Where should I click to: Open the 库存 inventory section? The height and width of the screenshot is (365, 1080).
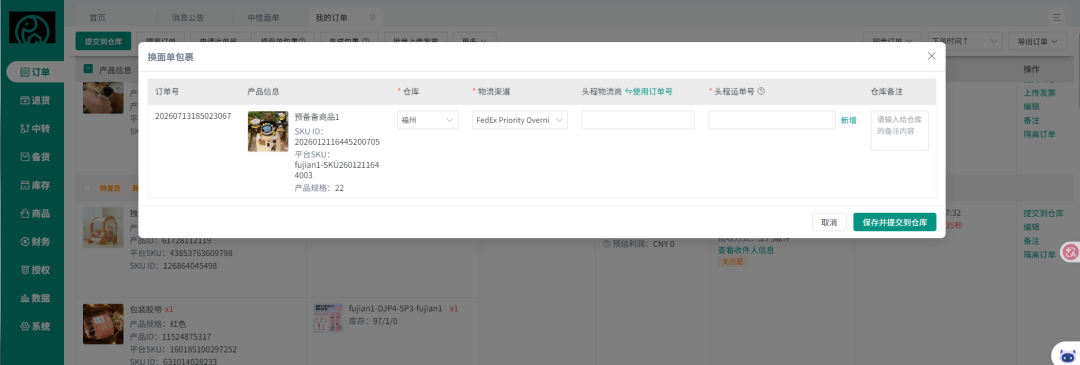(34, 185)
